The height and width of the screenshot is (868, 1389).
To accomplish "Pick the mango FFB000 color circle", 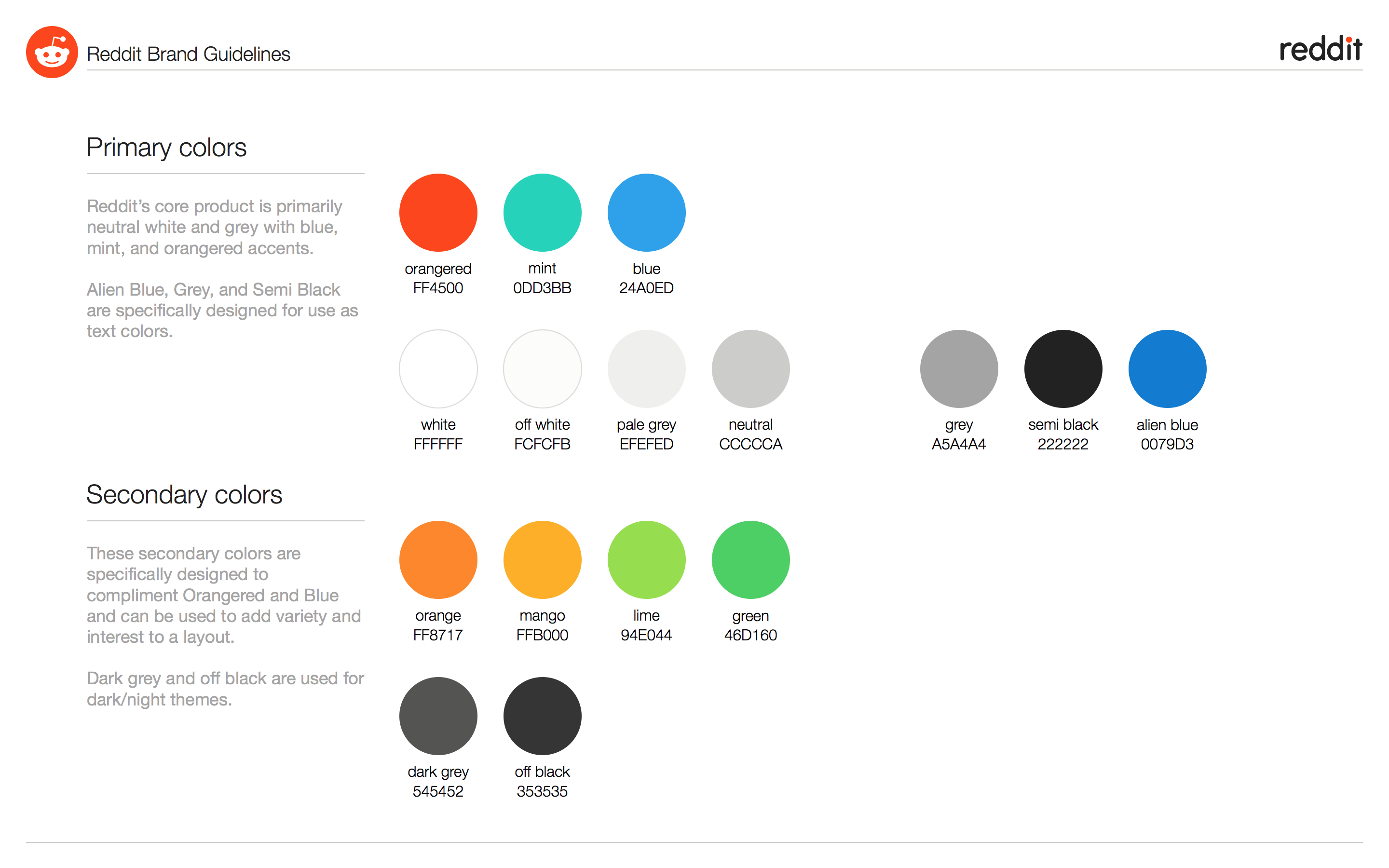I will click(x=542, y=560).
